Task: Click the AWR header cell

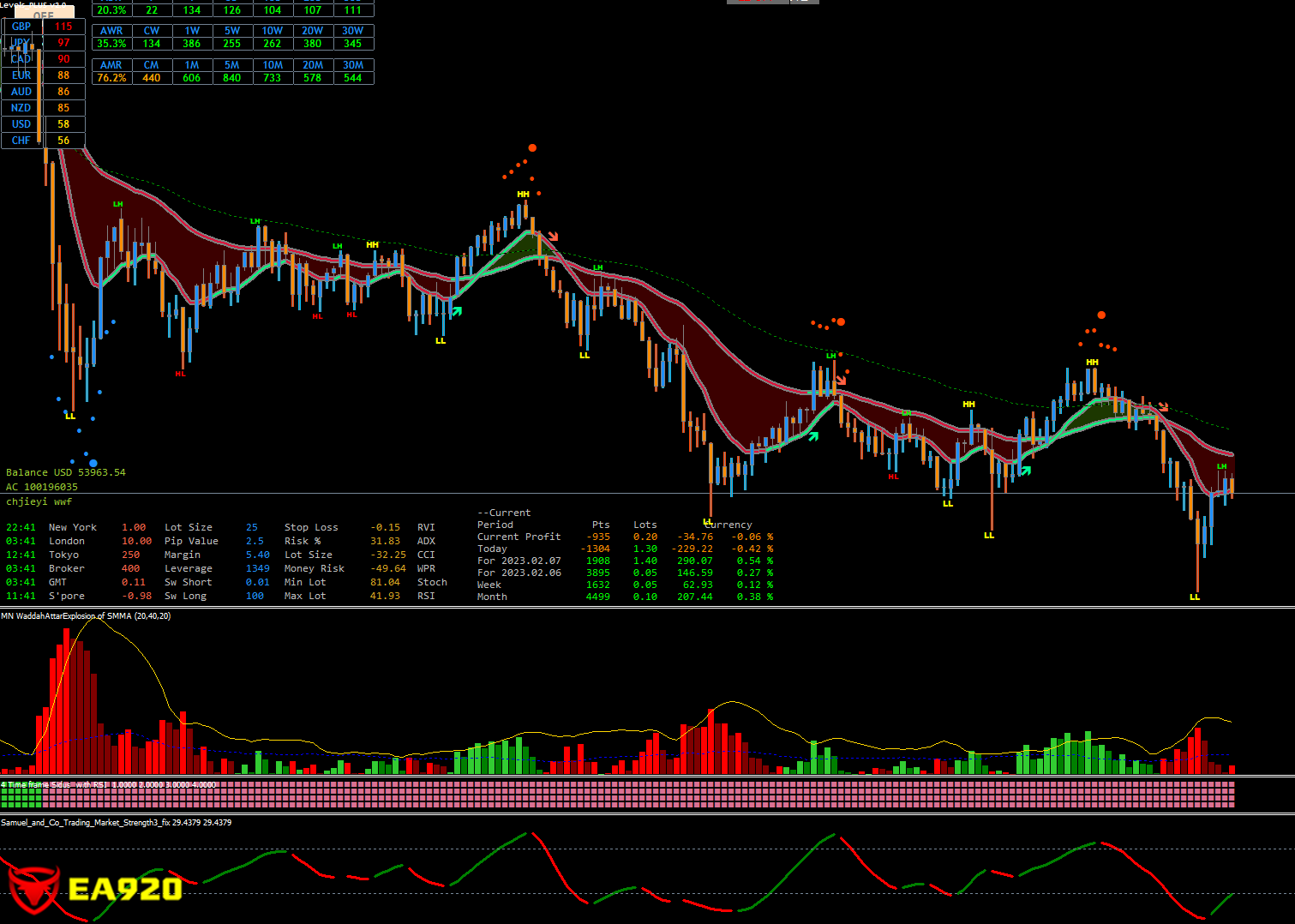Action: (111, 31)
